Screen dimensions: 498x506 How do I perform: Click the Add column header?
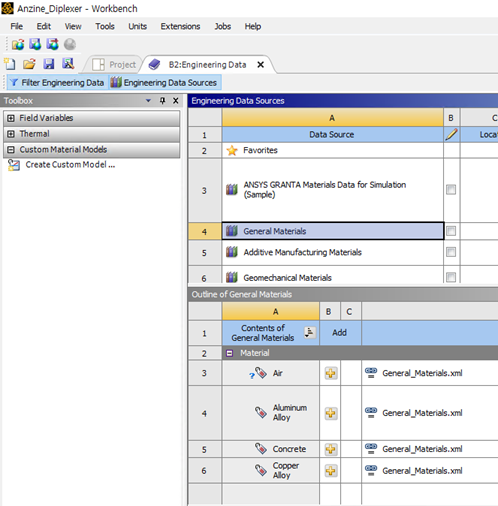[x=340, y=332]
